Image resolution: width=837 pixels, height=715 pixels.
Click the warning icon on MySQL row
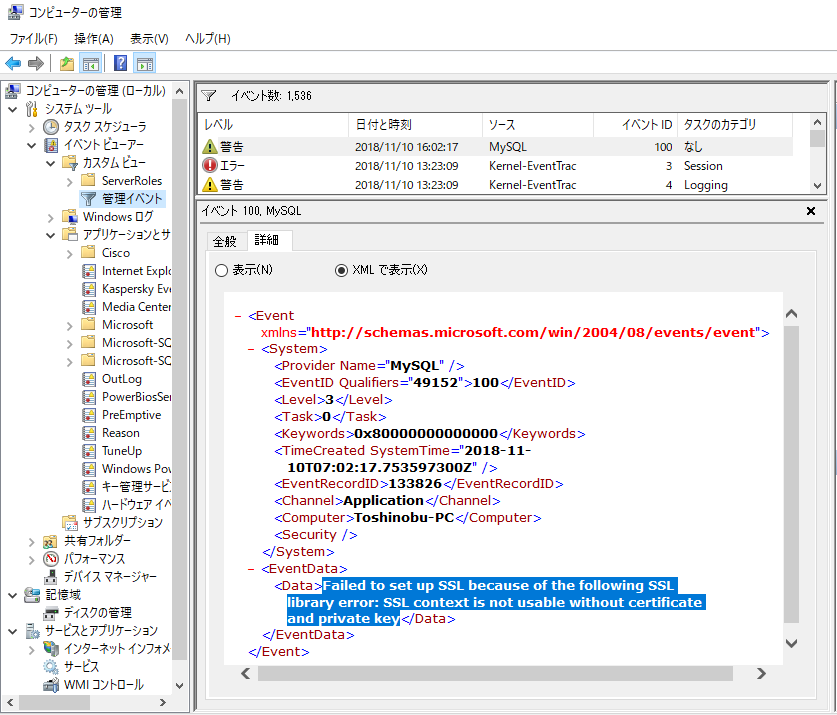[210, 147]
